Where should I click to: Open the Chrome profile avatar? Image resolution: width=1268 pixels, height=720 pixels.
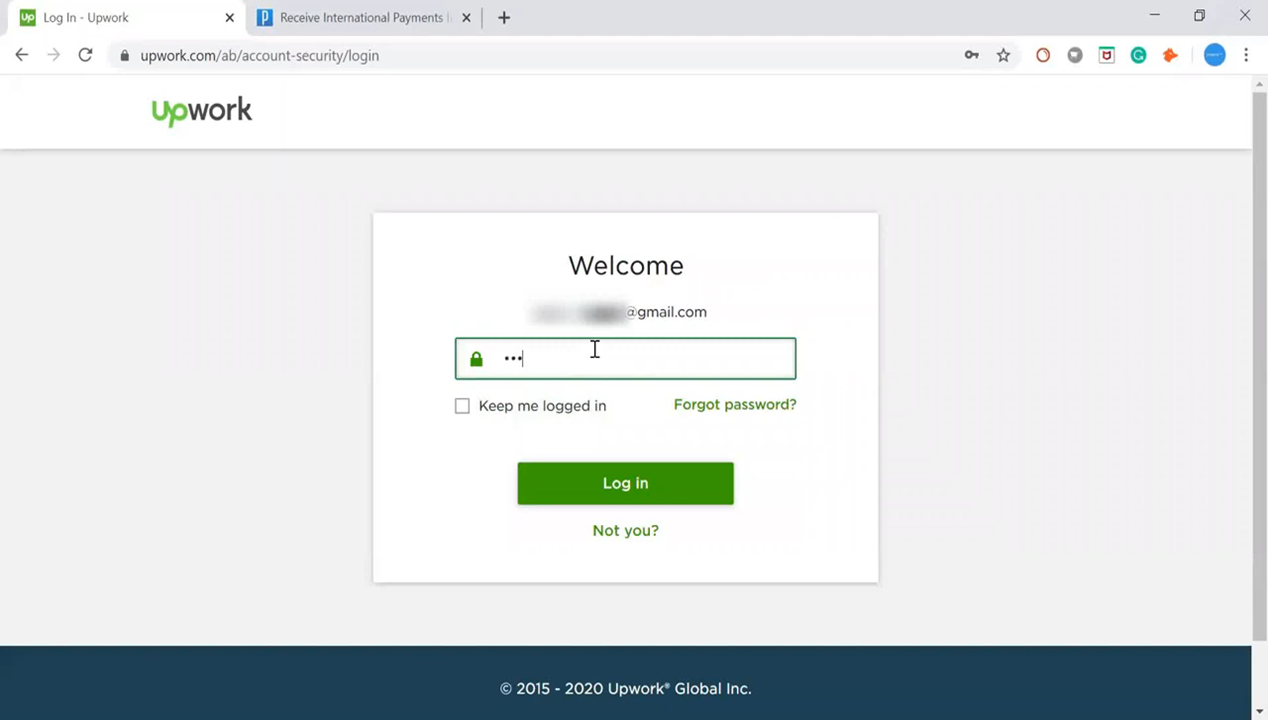point(1214,56)
